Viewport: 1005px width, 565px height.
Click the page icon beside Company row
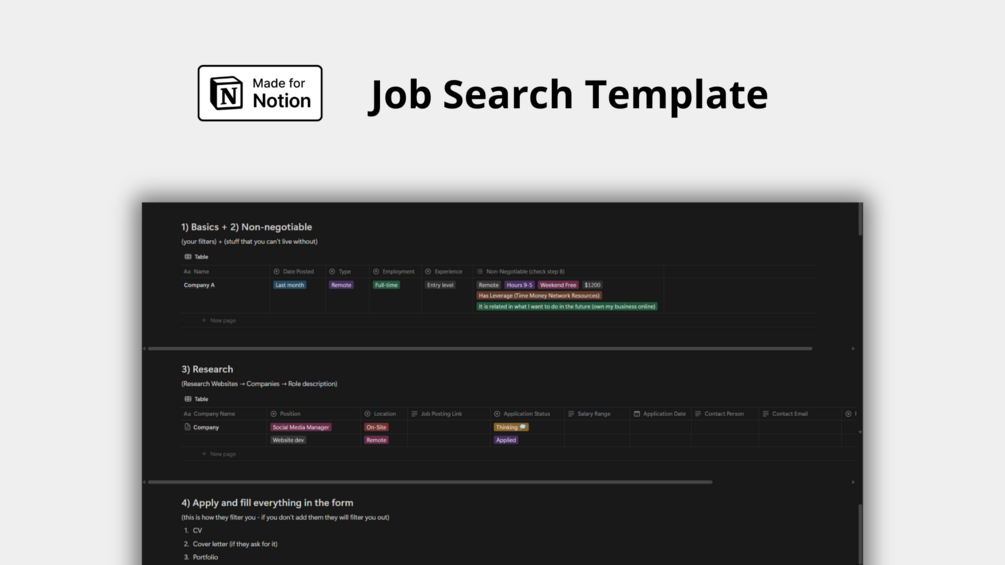click(x=187, y=427)
